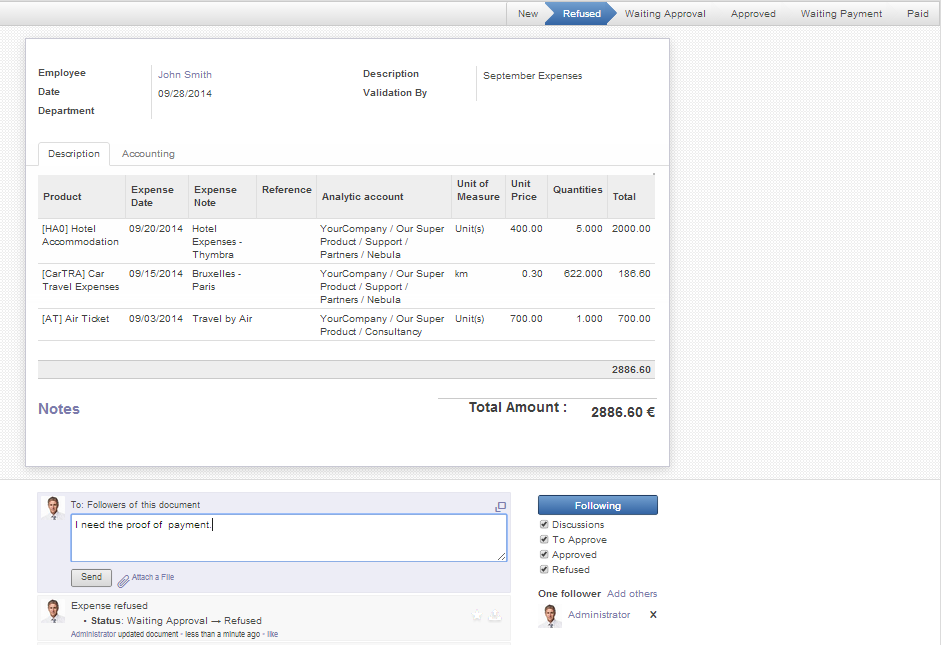The image size is (941, 645).
Task: Switch to the Description tab
Action: coord(74,154)
